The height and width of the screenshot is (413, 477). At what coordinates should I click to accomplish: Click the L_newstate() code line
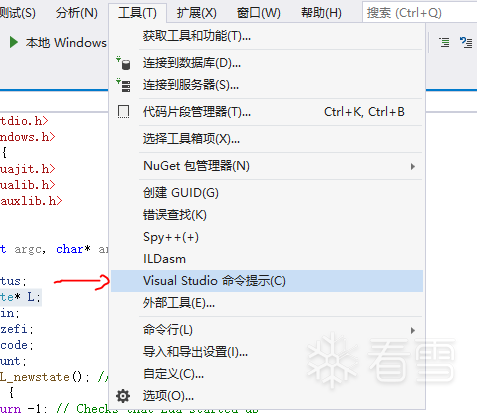45,377
